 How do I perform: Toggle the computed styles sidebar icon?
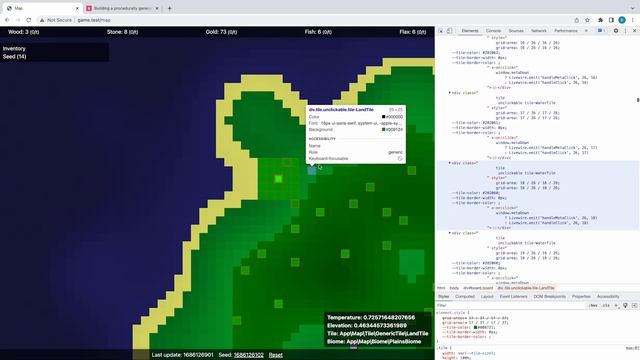pyautogui.click(x=634, y=305)
